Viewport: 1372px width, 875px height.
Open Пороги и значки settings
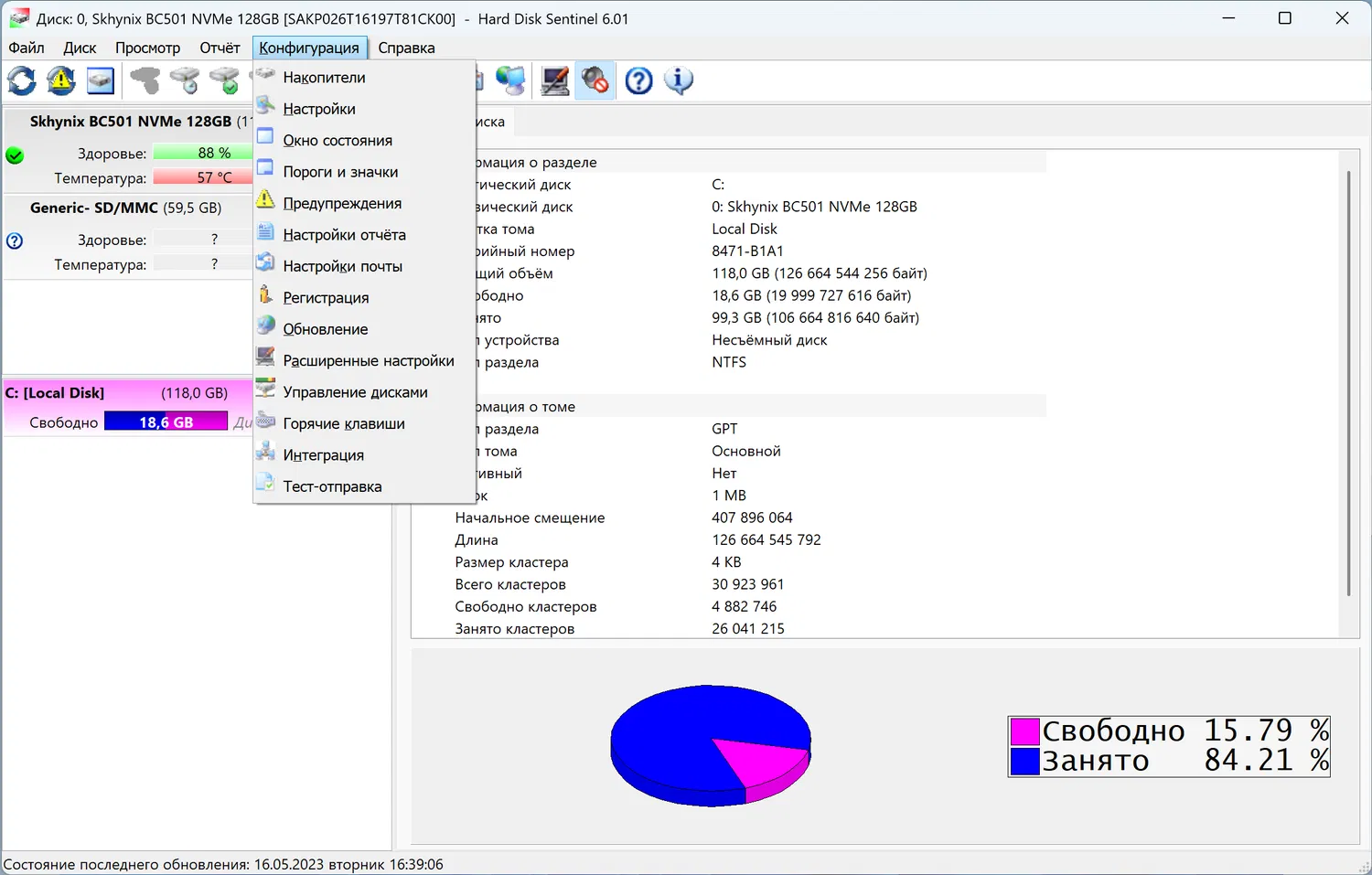pyautogui.click(x=365, y=172)
